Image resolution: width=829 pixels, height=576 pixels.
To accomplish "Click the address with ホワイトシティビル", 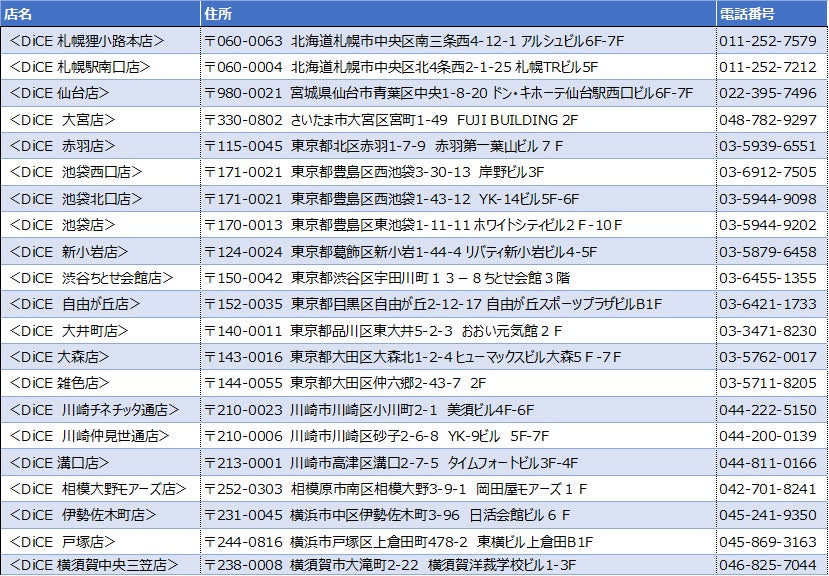I will coord(458,225).
